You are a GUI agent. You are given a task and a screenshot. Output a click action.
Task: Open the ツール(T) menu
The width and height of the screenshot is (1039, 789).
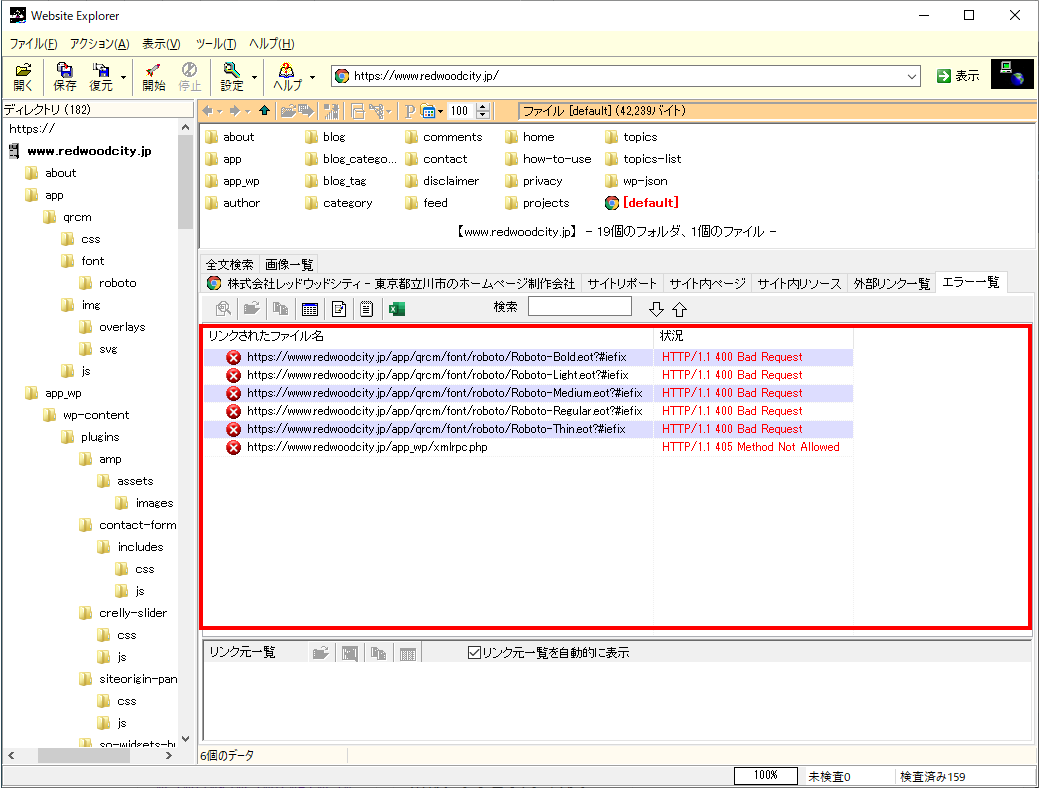216,44
